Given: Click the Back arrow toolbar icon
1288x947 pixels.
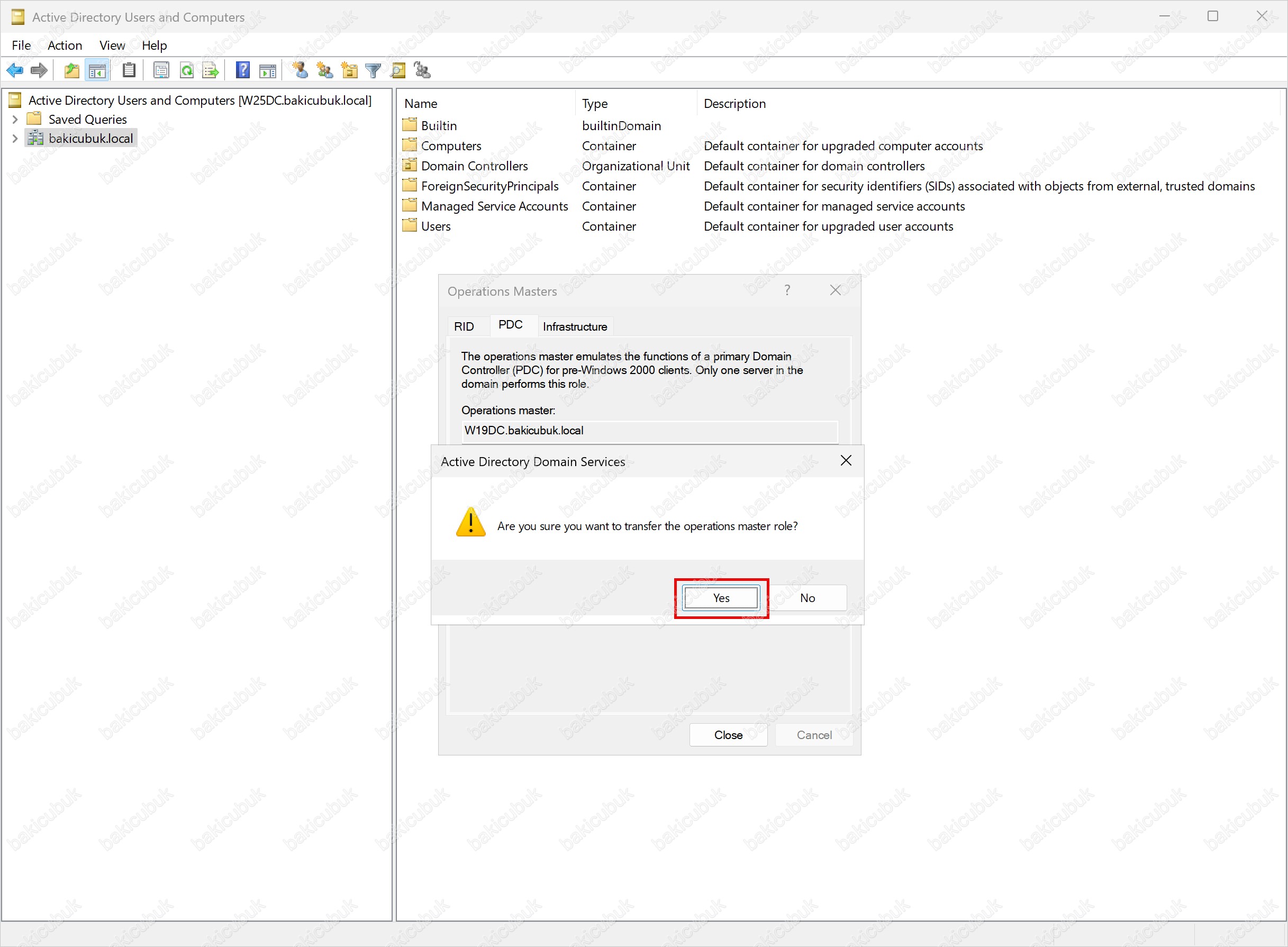Looking at the screenshot, I should coord(15,70).
